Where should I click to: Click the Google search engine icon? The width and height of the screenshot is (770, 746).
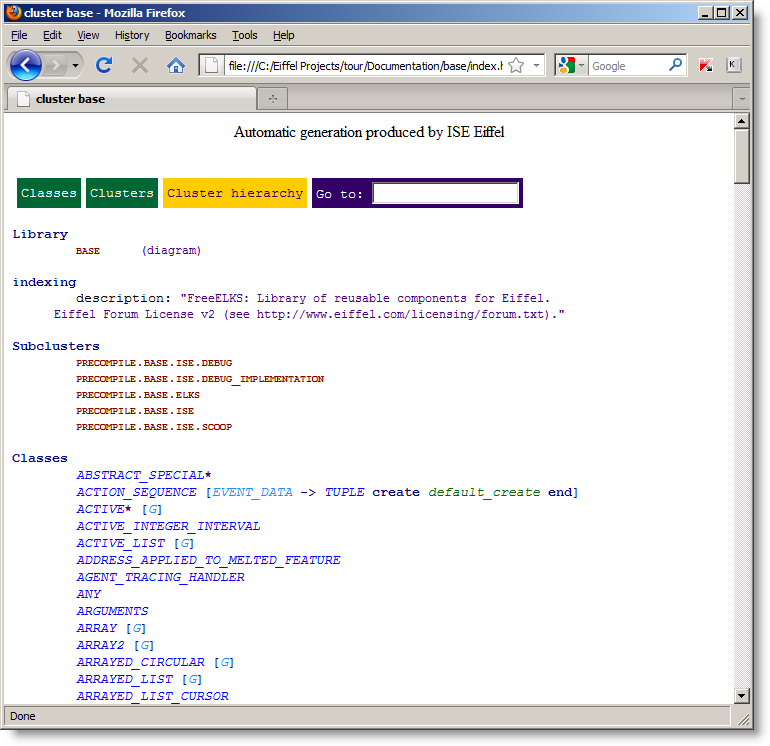[567, 65]
